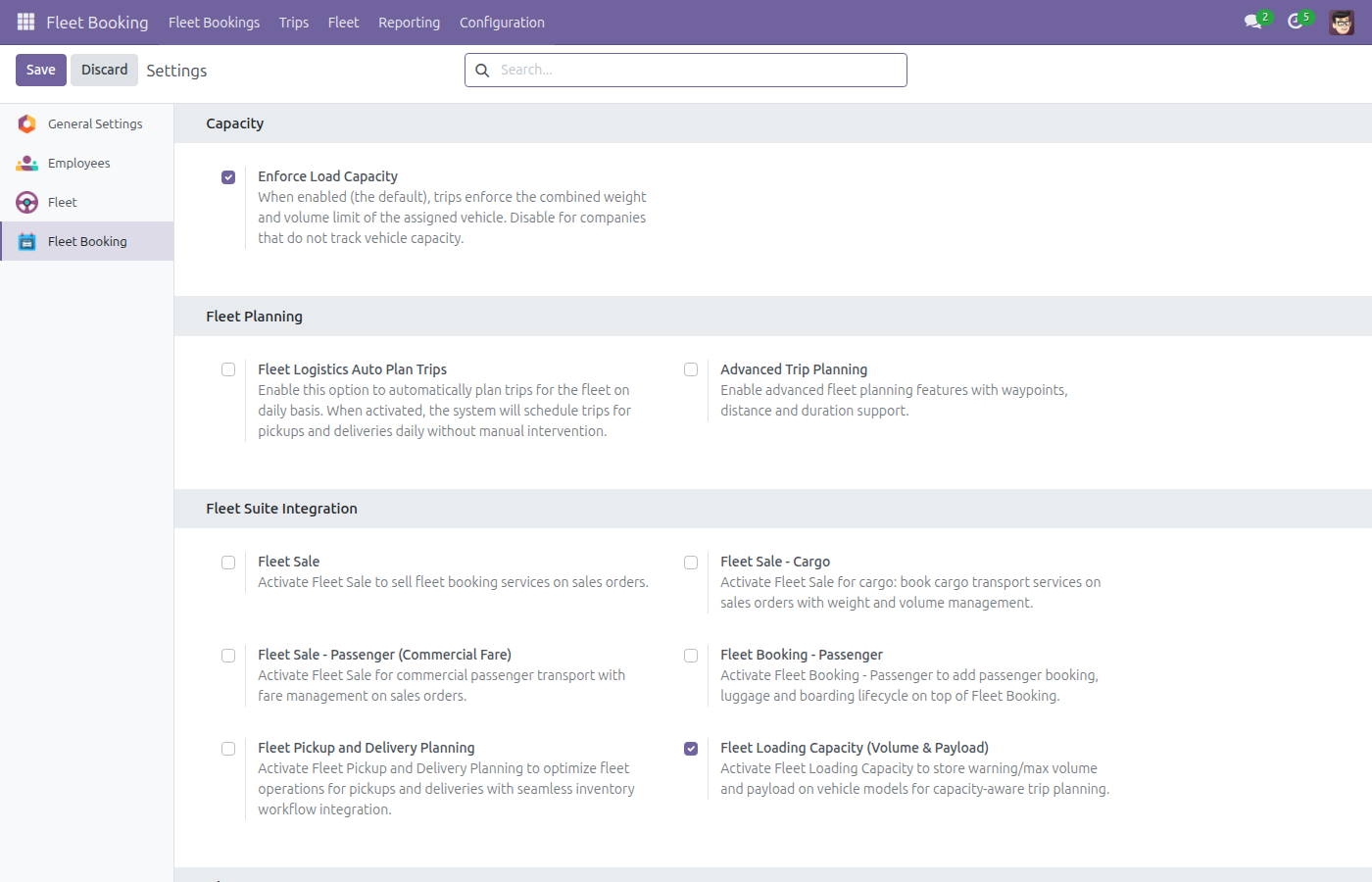Select Employees settings tab
The image size is (1372, 882).
click(x=87, y=163)
